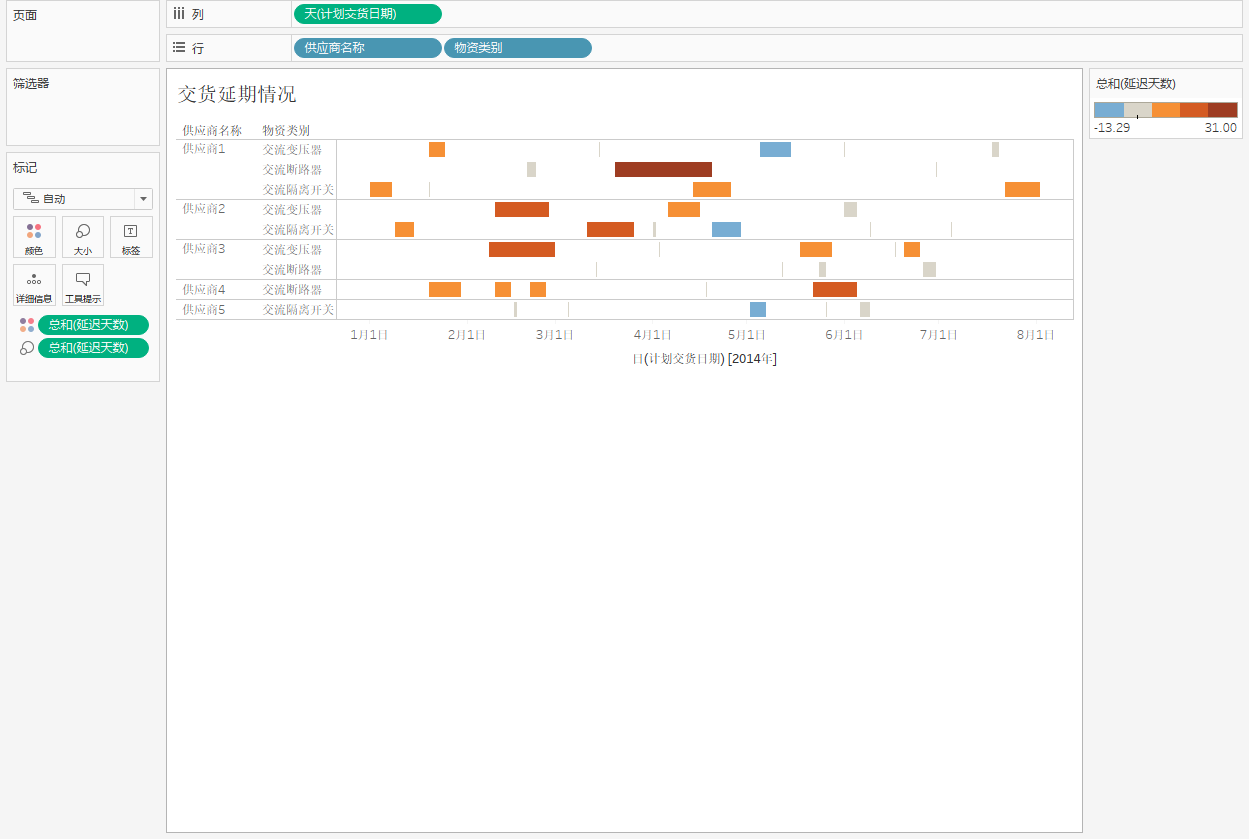Click the rows shelf icon beside 行
The width and height of the screenshot is (1249, 839).
[179, 47]
